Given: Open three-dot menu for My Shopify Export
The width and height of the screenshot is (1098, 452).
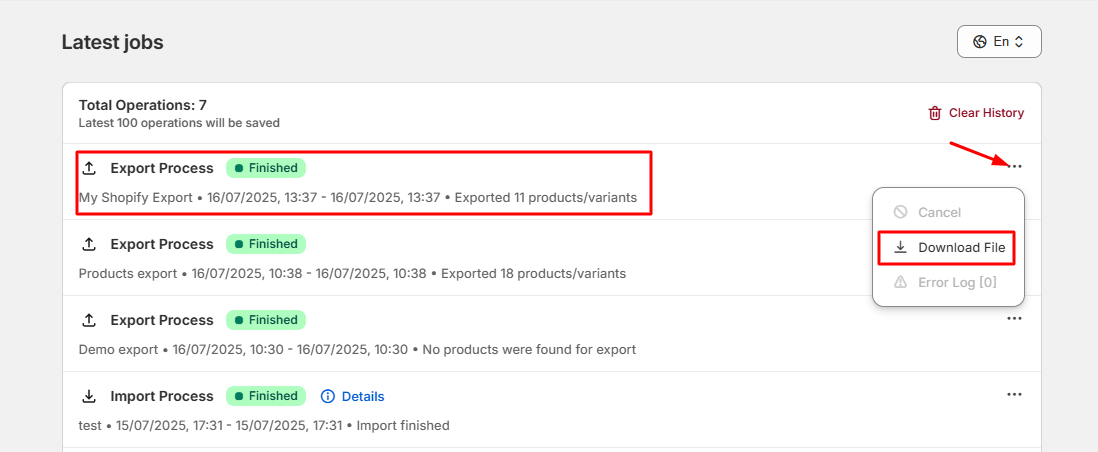Looking at the screenshot, I should 1015,166.
